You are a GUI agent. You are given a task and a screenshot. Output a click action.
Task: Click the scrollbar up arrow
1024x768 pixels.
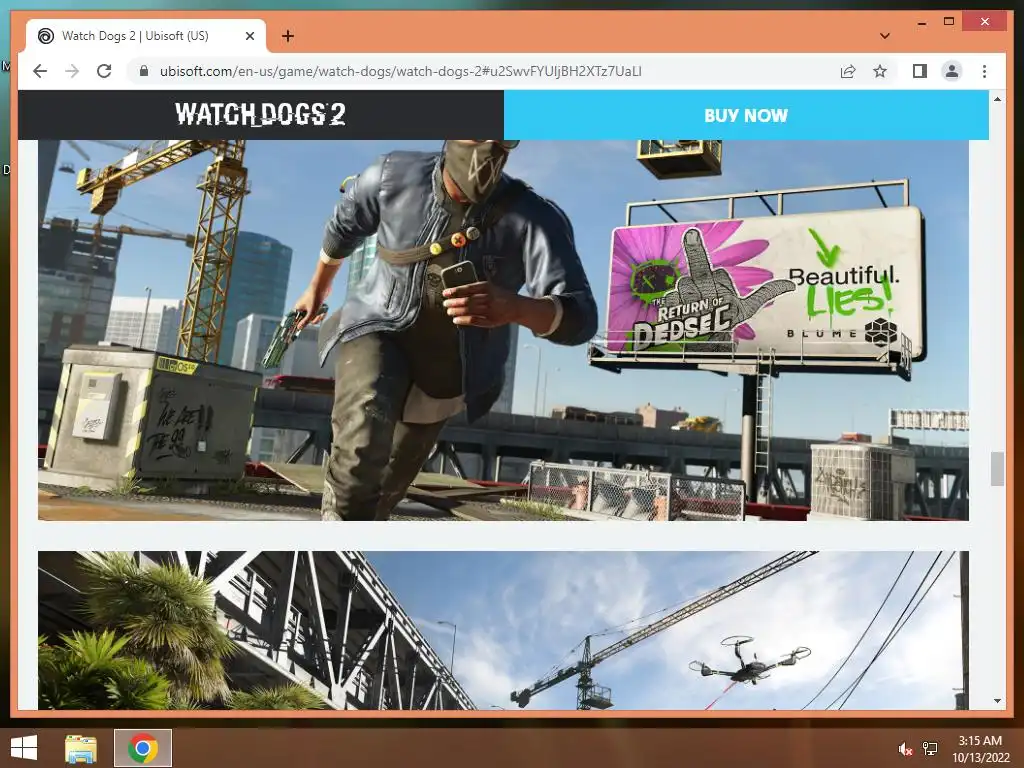pyautogui.click(x=997, y=99)
